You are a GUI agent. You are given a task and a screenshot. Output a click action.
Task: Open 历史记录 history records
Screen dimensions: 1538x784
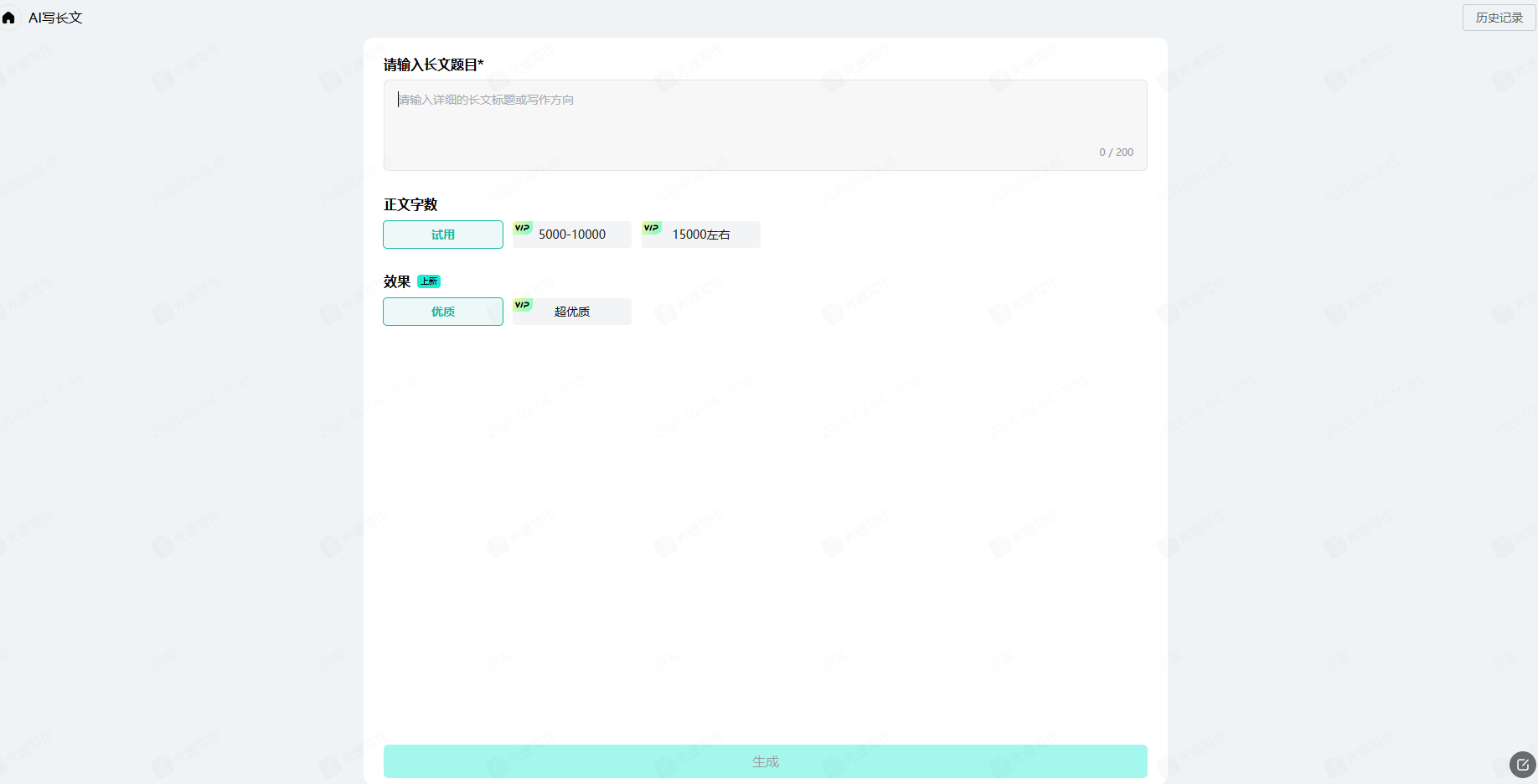coord(1499,18)
